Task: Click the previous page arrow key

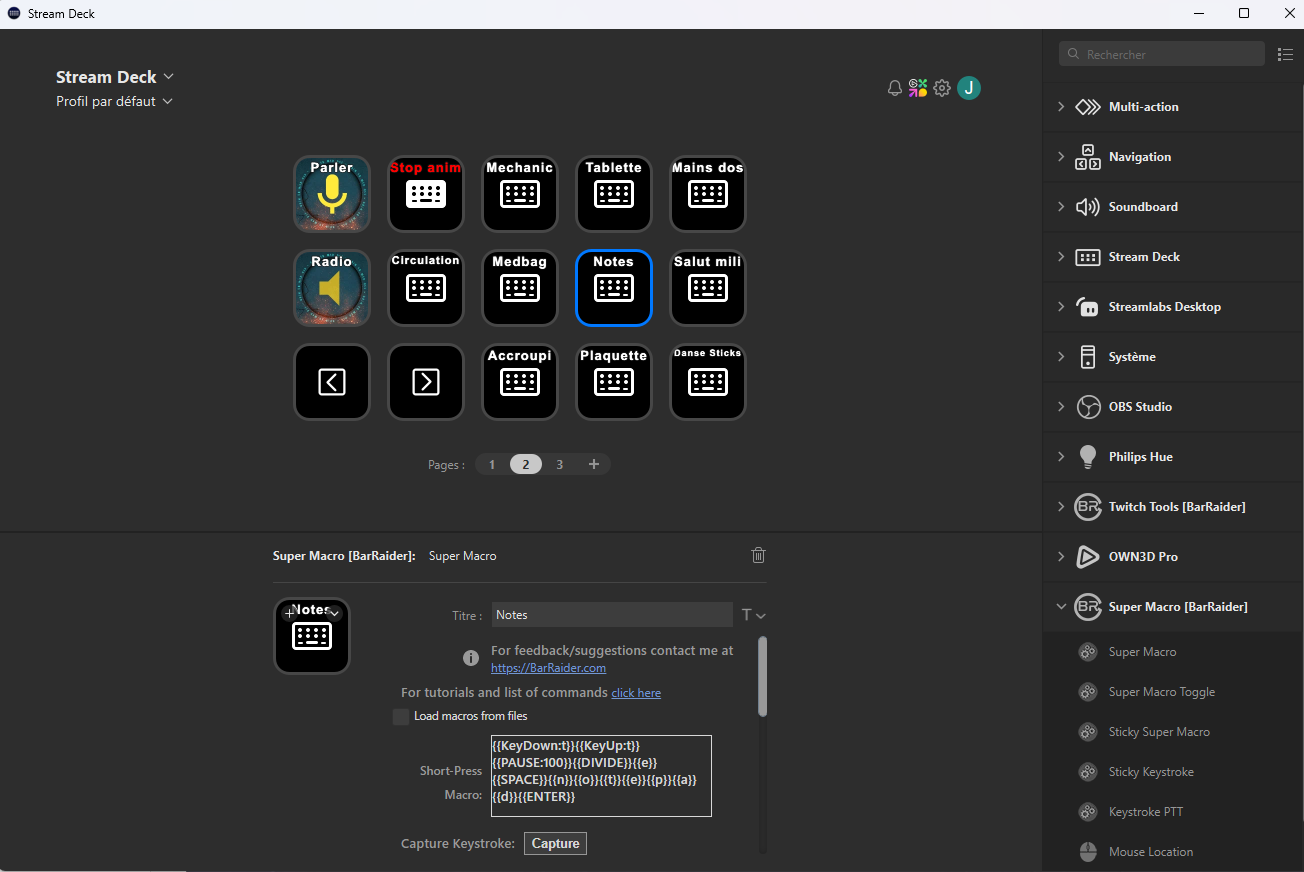Action: tap(332, 382)
